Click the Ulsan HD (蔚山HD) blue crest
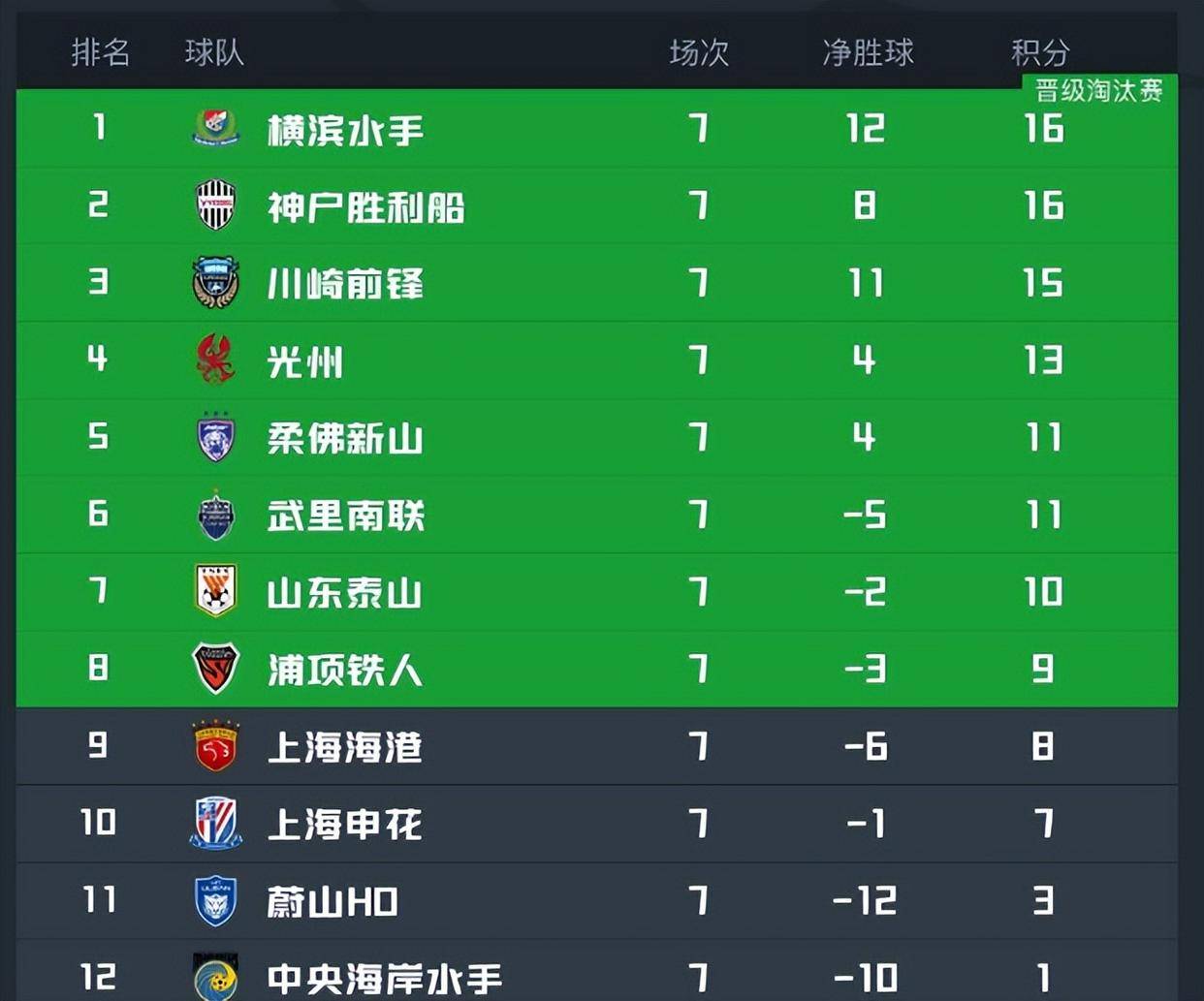The width and height of the screenshot is (1204, 1001). tap(215, 901)
